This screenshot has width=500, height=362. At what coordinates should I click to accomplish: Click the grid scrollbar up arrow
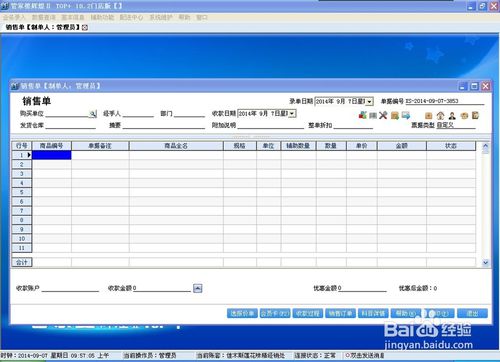tap(485, 146)
